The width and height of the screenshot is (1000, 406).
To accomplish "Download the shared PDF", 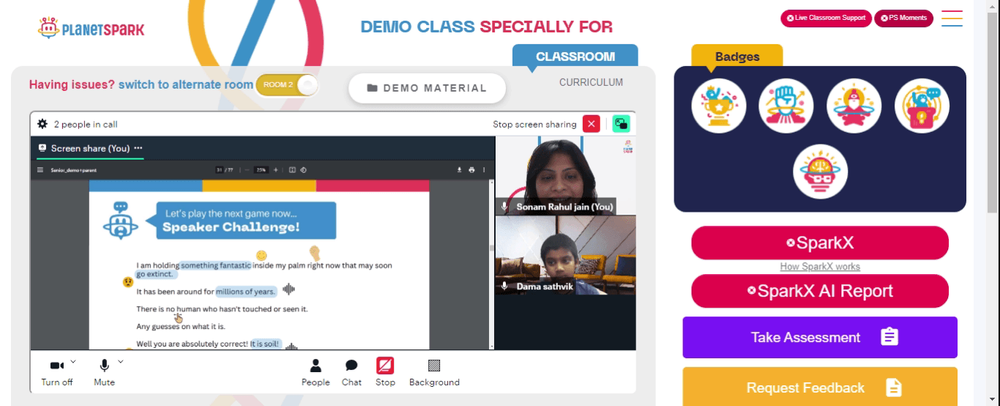I will [x=459, y=170].
